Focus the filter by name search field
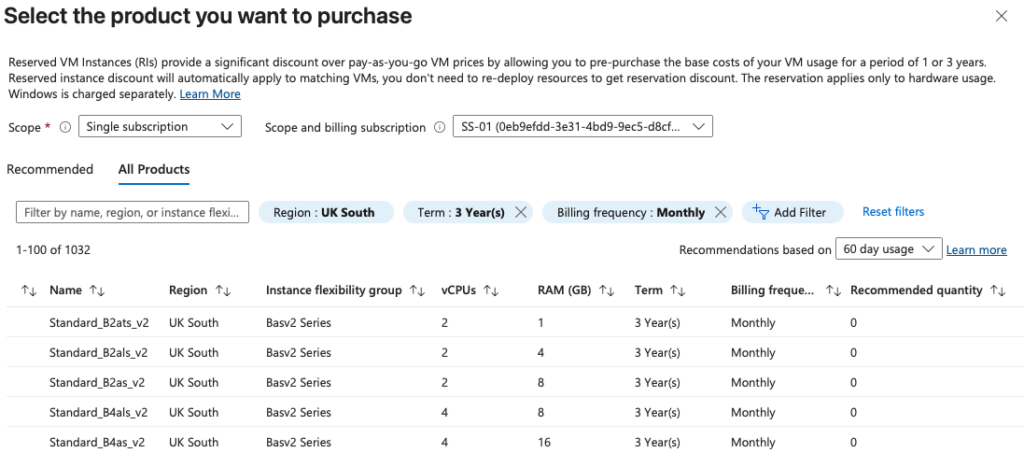The image size is (1024, 453). (132, 212)
